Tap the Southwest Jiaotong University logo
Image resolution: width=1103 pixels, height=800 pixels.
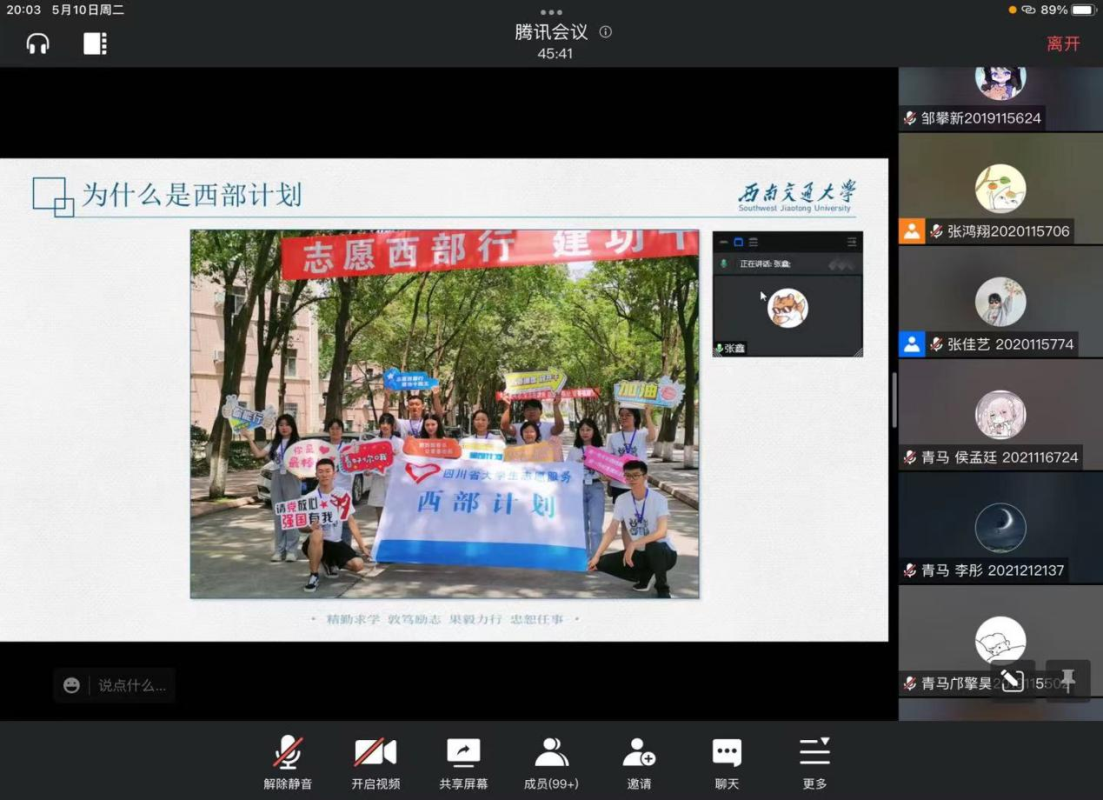tap(796, 196)
